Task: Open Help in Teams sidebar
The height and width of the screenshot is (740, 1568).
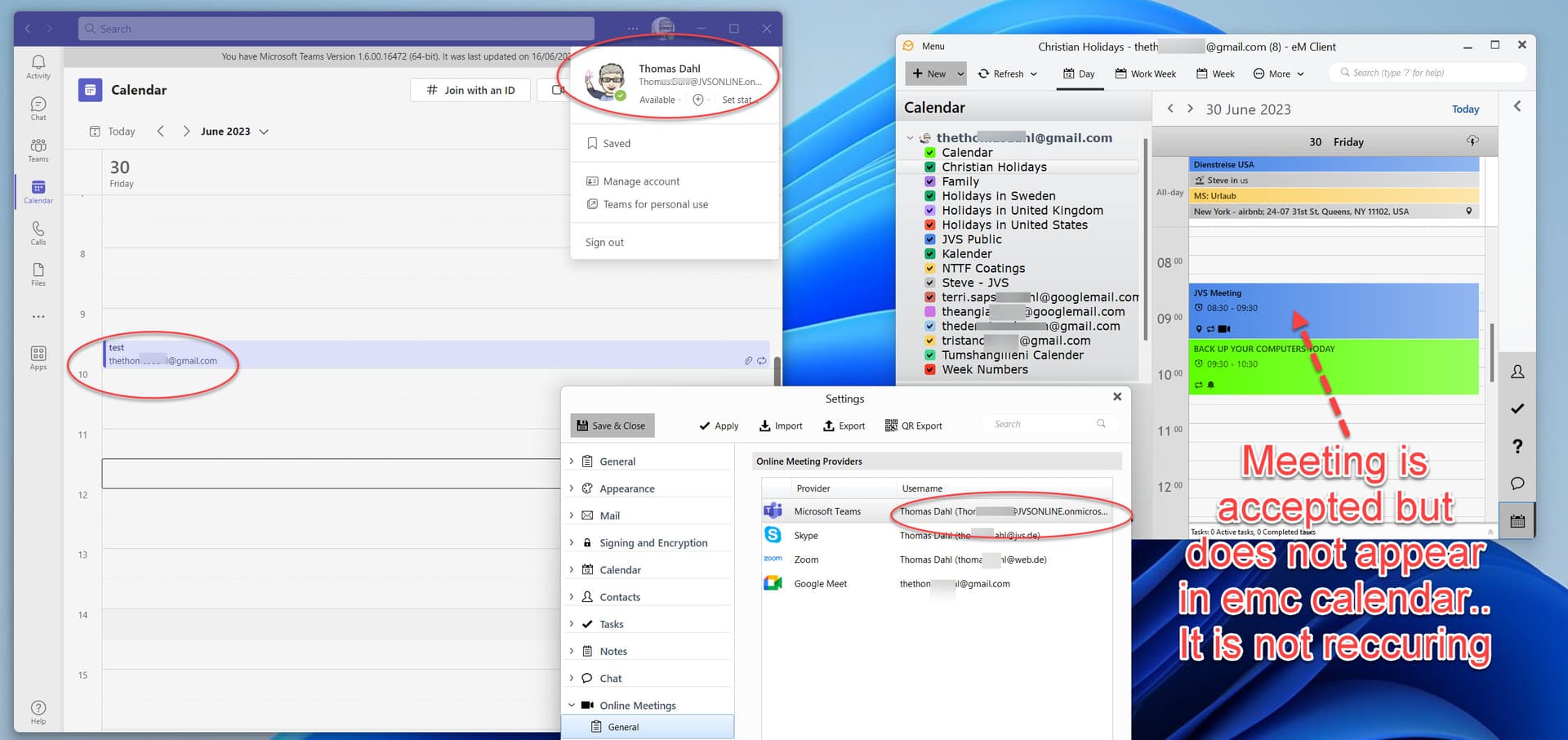Action: coord(38,711)
